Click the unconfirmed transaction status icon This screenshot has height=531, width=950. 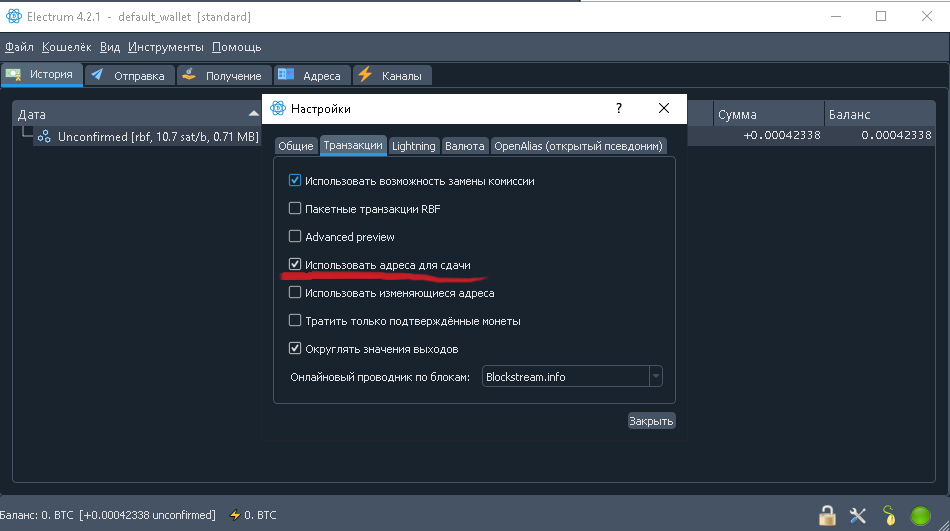[x=44, y=136]
